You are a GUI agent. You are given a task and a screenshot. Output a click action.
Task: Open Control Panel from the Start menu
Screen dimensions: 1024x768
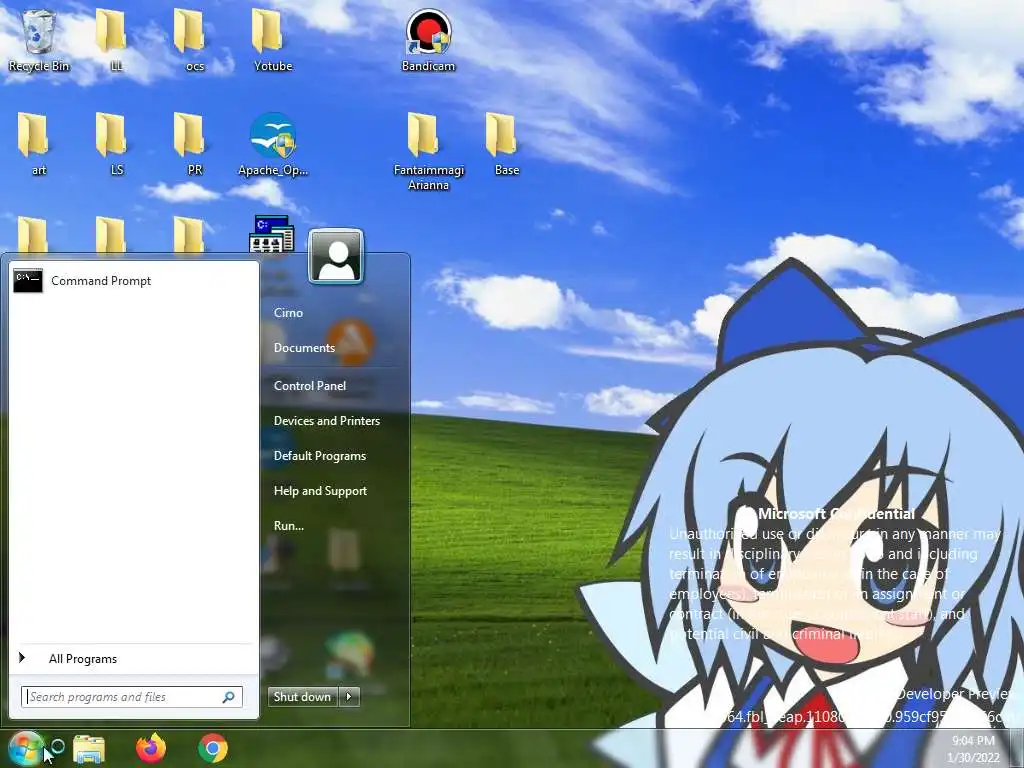(310, 386)
